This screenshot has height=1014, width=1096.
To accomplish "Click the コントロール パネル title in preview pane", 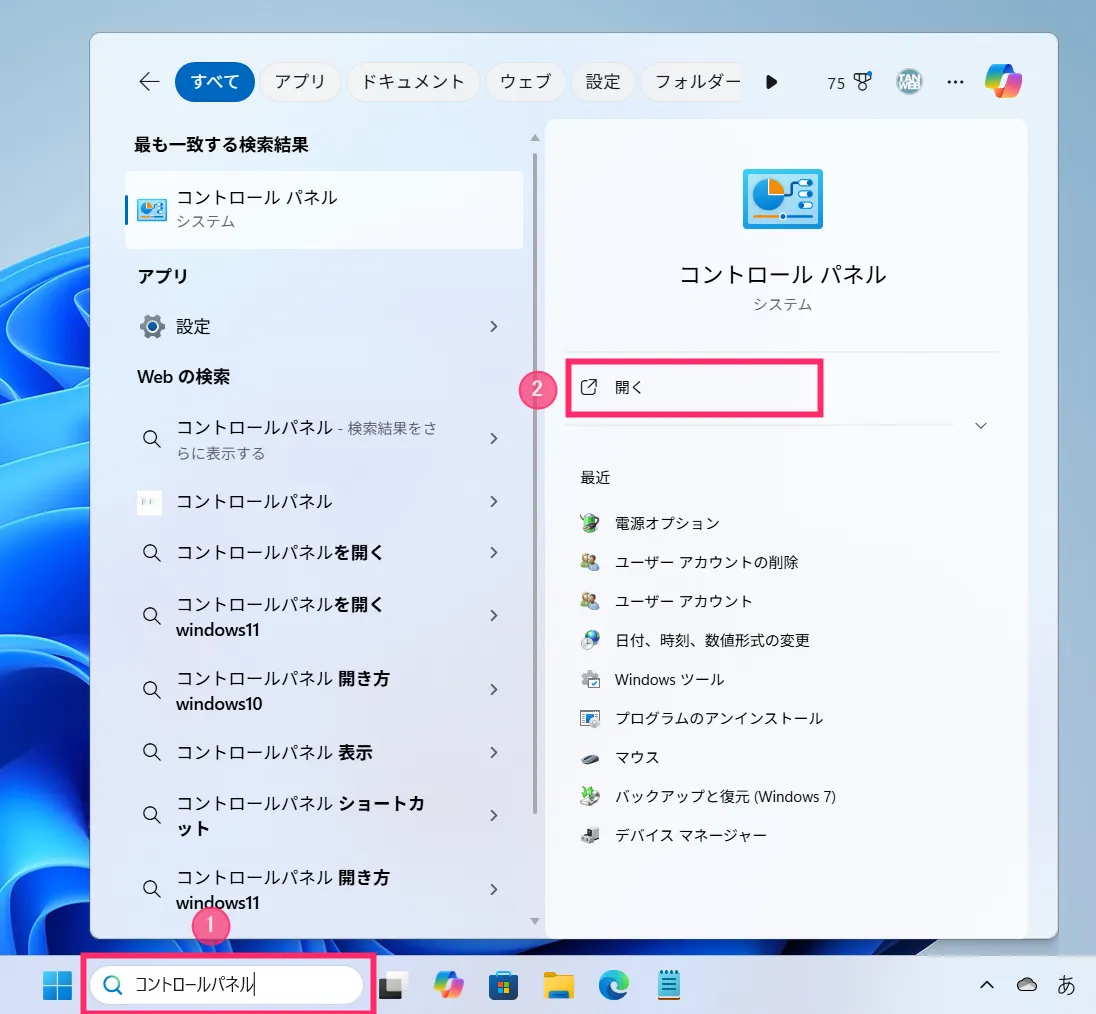I will tap(782, 275).
